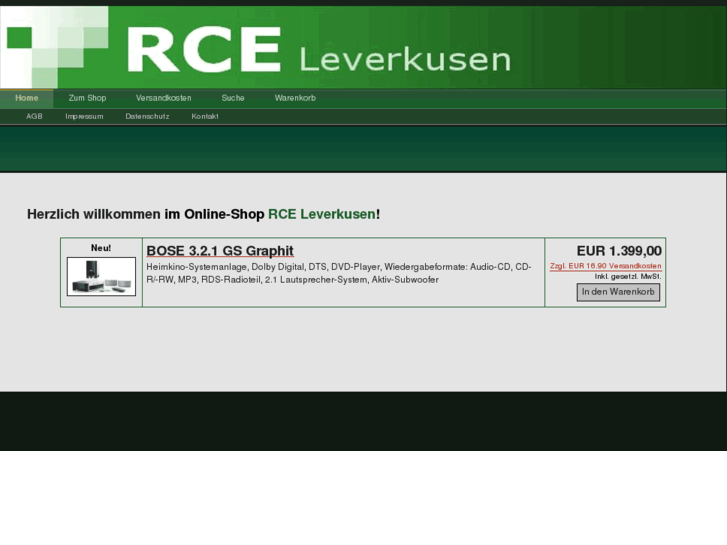Select Suche in the navigation bar
This screenshot has height=545, width=727.
coord(233,98)
